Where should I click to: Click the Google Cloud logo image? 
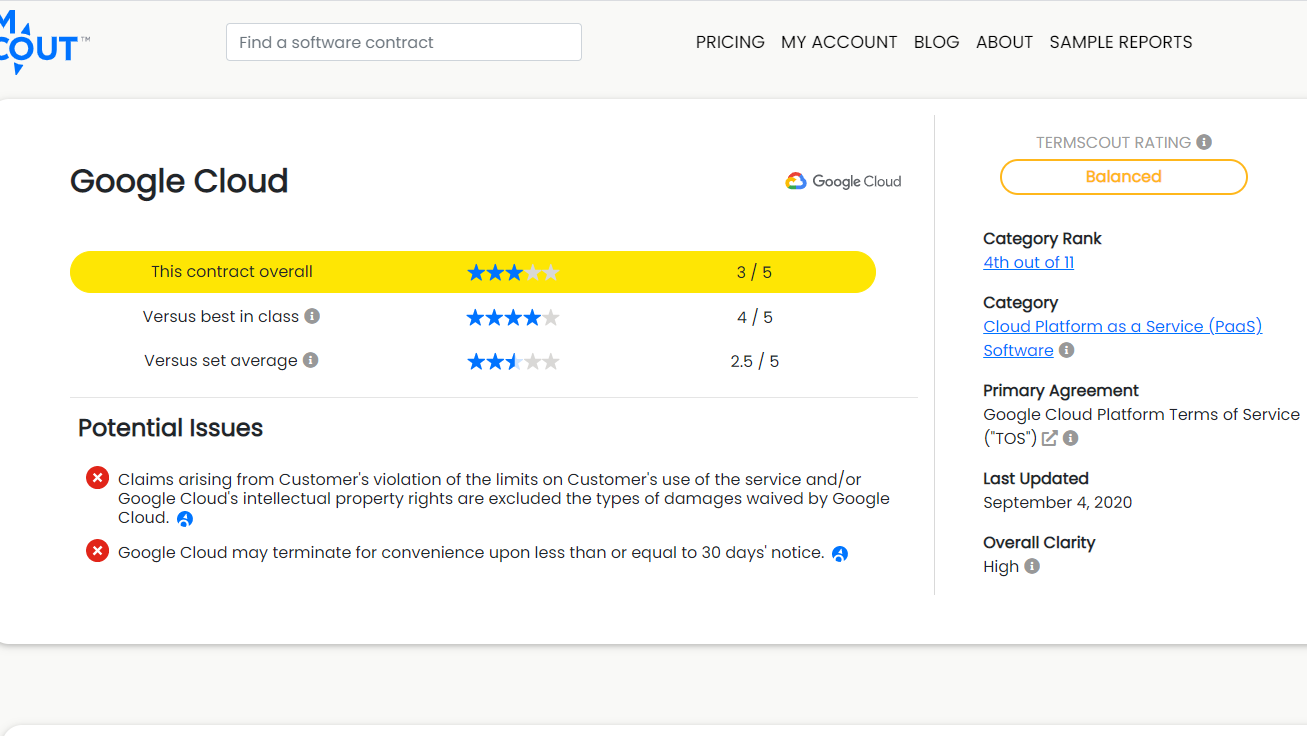[x=843, y=181]
